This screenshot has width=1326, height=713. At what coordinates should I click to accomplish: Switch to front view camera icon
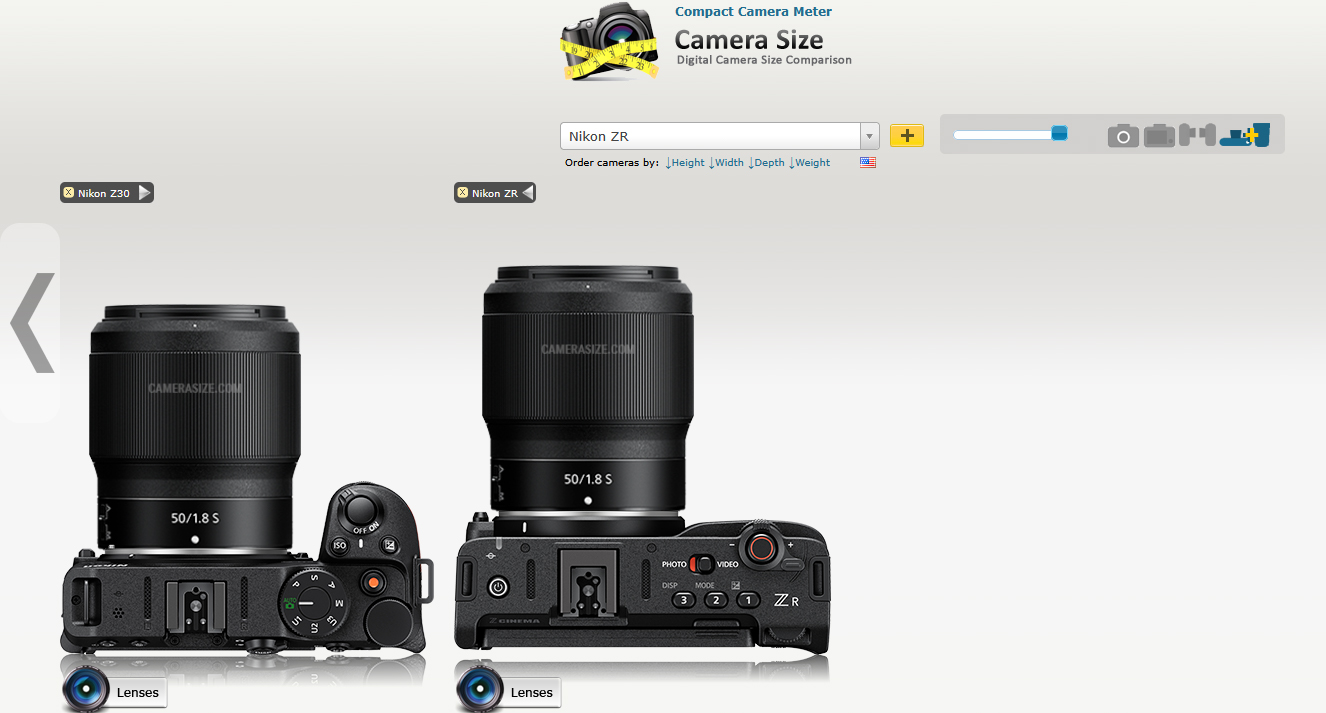click(1123, 135)
